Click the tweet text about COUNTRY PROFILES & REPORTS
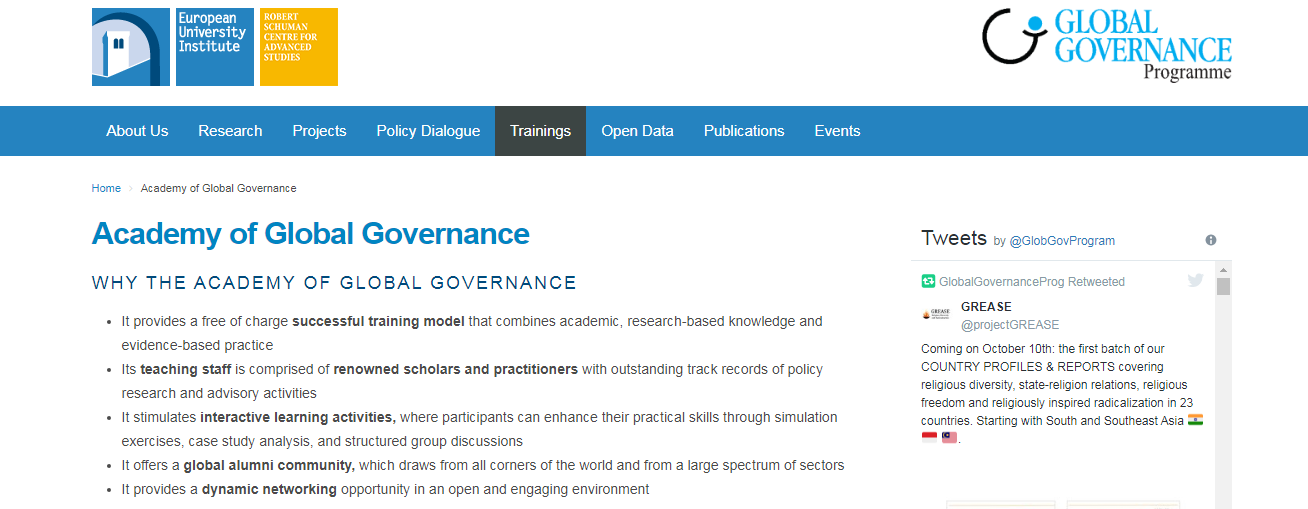The width and height of the screenshot is (1308, 509). click(1062, 393)
